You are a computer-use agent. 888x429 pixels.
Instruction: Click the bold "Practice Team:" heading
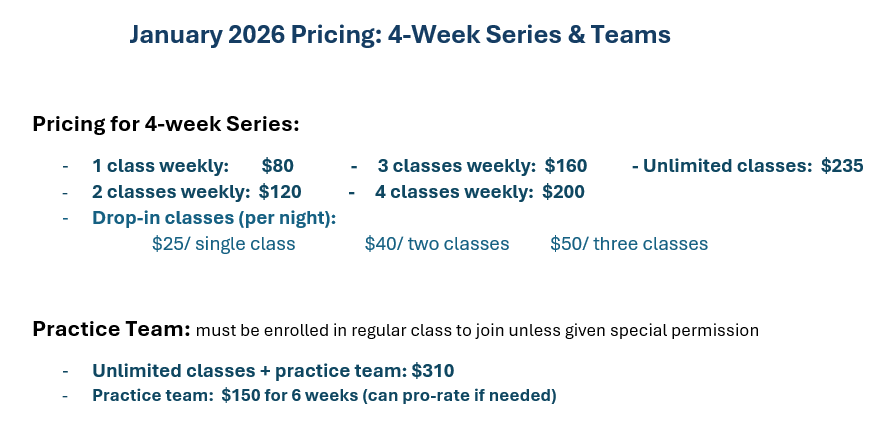(x=110, y=329)
